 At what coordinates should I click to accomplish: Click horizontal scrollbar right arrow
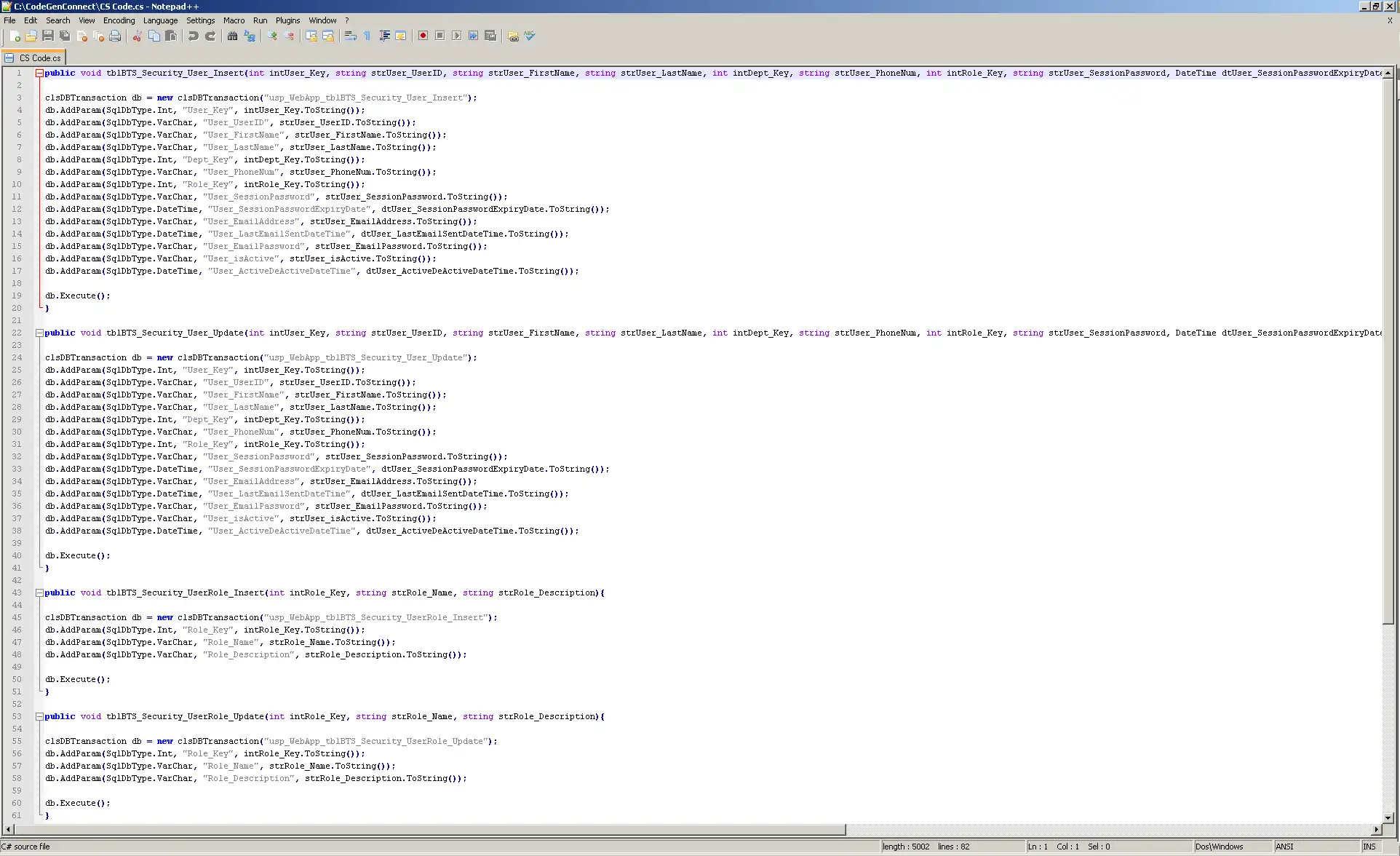pyautogui.click(x=1376, y=830)
